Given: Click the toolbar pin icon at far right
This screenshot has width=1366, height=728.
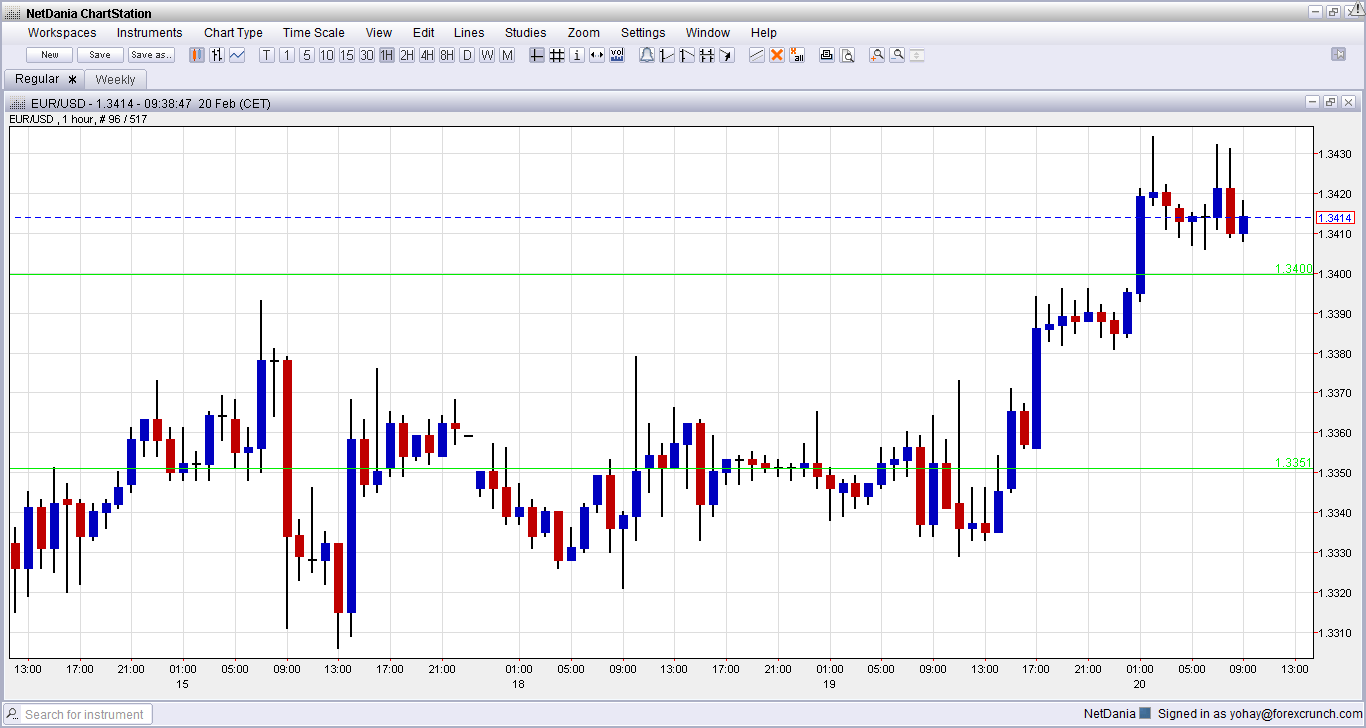Looking at the screenshot, I should point(1339,54).
